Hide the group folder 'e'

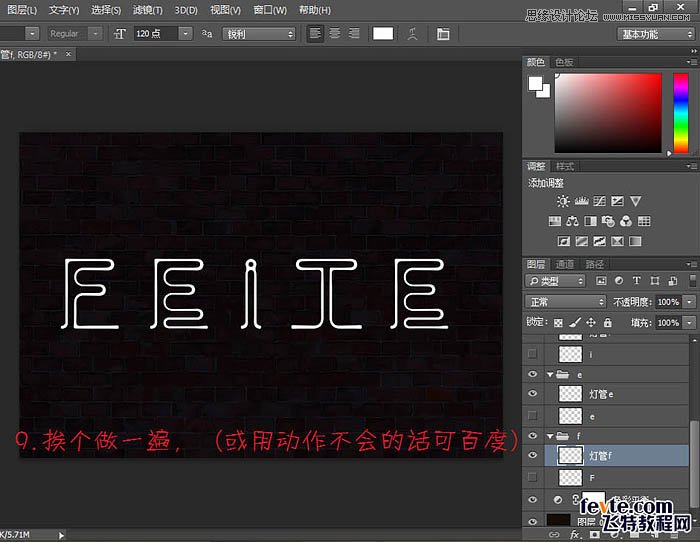tap(533, 374)
